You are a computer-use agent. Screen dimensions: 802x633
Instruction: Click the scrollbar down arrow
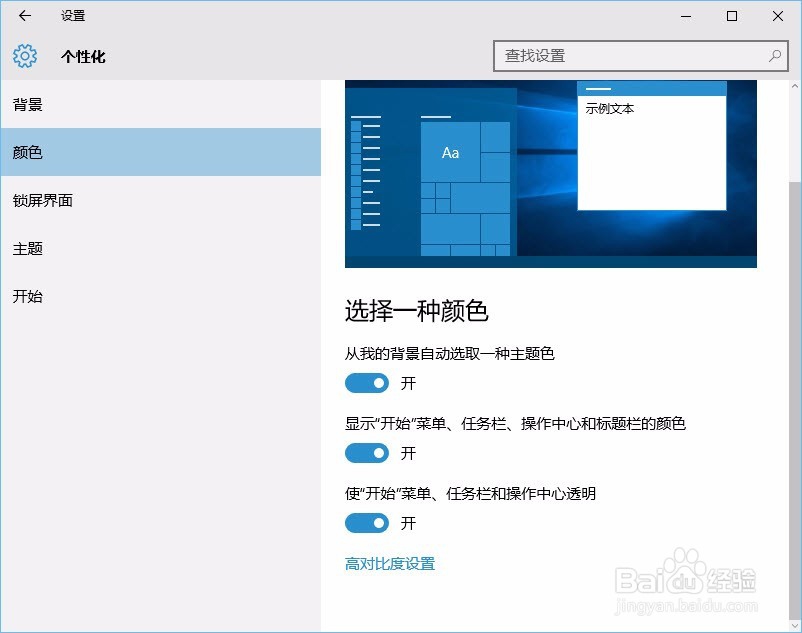(795, 624)
